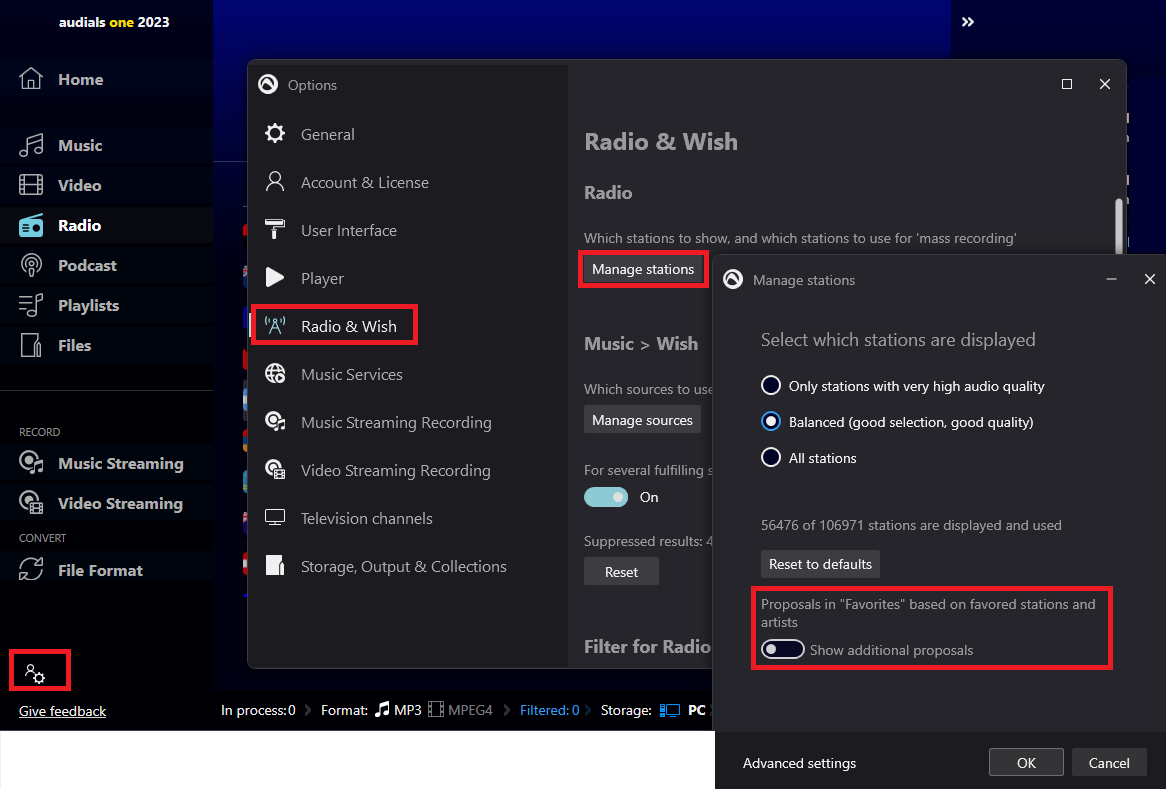
Task: Click the Files icon in sidebar
Action: click(x=30, y=345)
